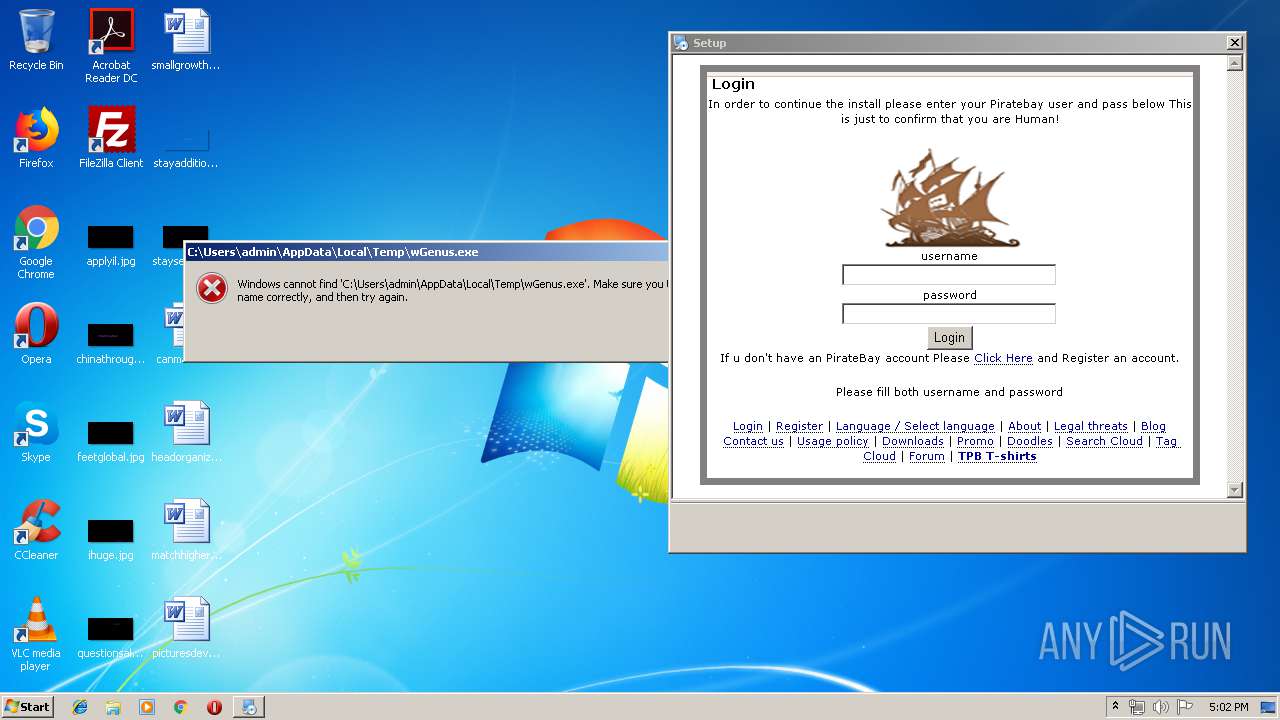Open Opera from the taskbar
1280x720 pixels.
point(214,707)
